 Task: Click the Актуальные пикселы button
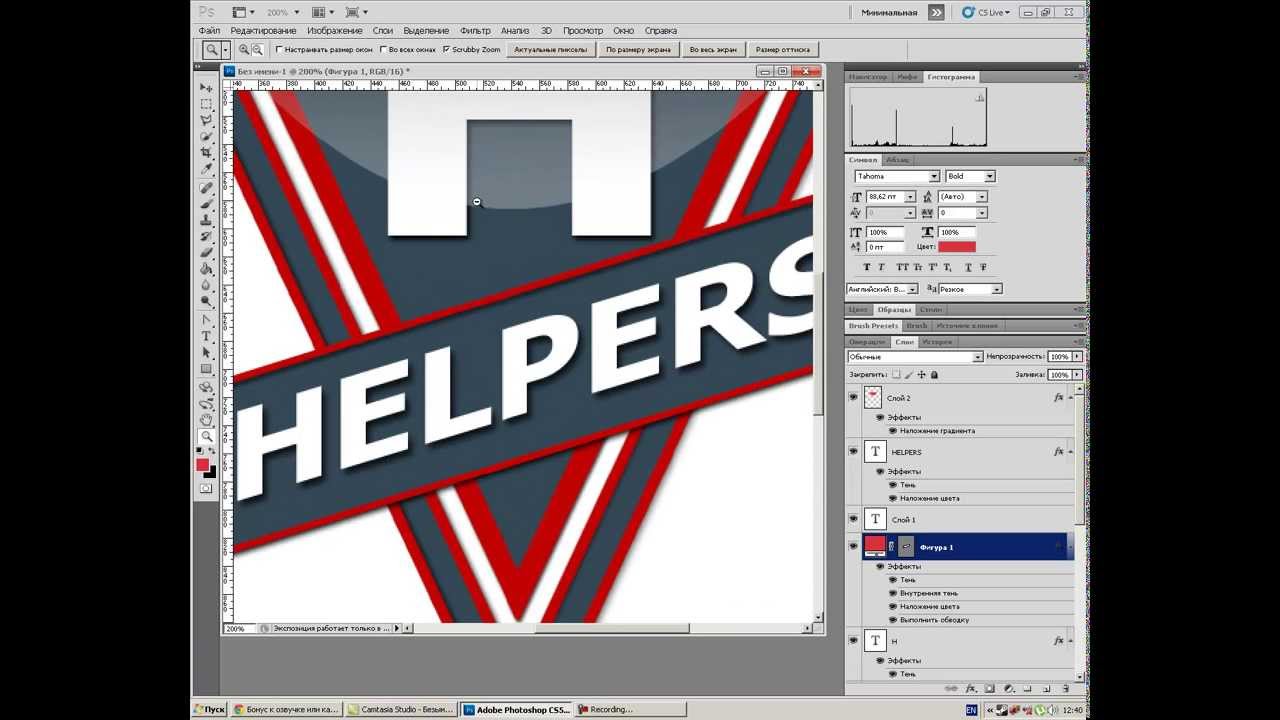click(551, 49)
